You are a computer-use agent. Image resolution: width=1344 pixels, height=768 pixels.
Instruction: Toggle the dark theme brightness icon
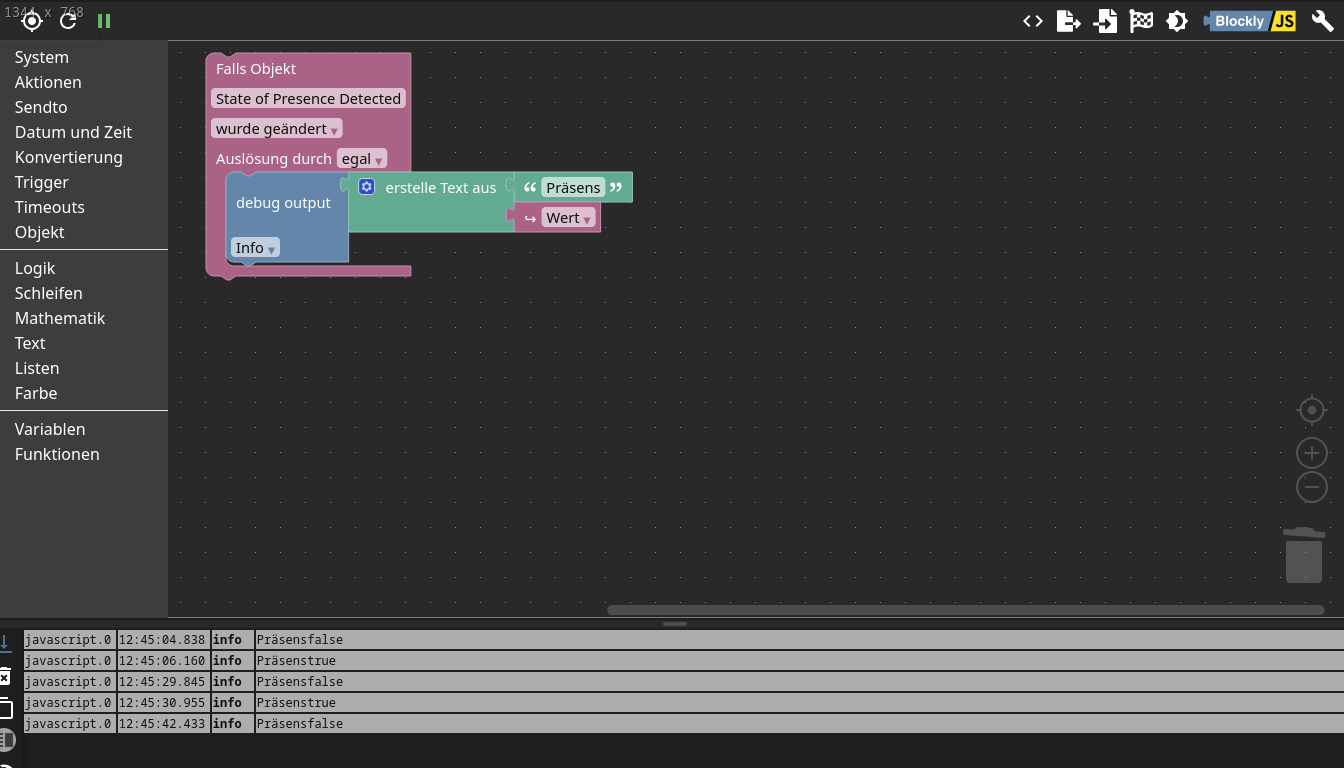pyautogui.click(x=1177, y=21)
